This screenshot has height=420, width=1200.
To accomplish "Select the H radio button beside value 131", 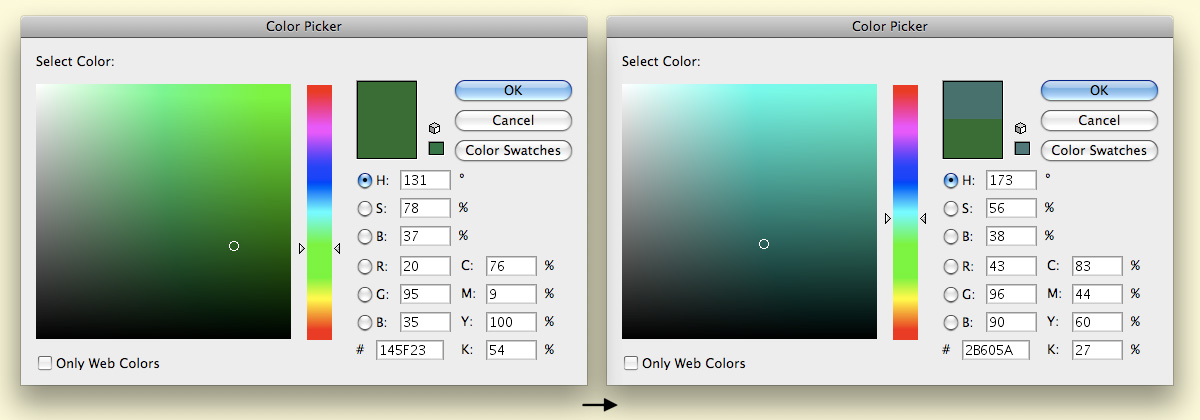I will tap(365, 181).
